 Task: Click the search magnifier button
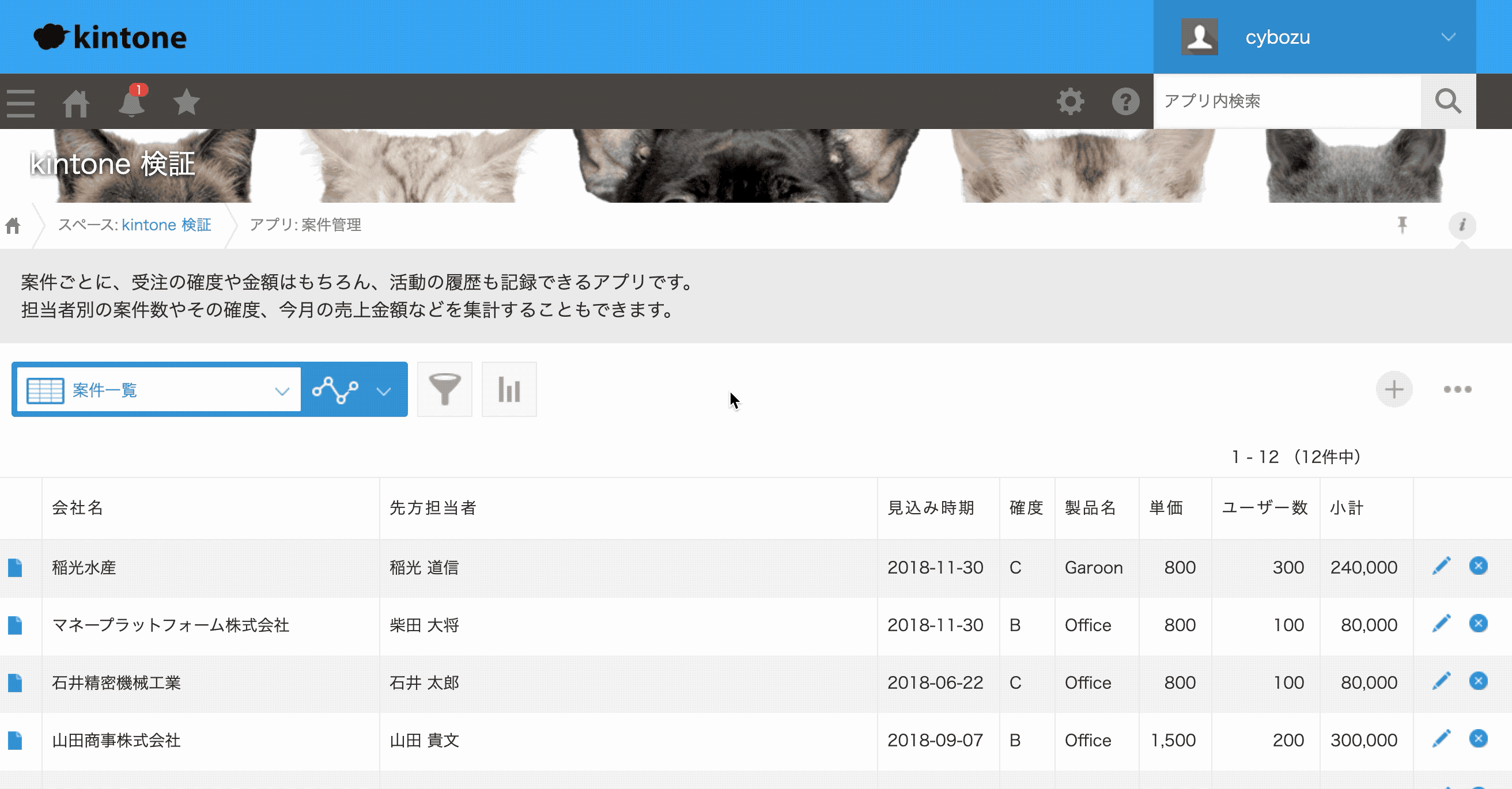click(x=1447, y=101)
